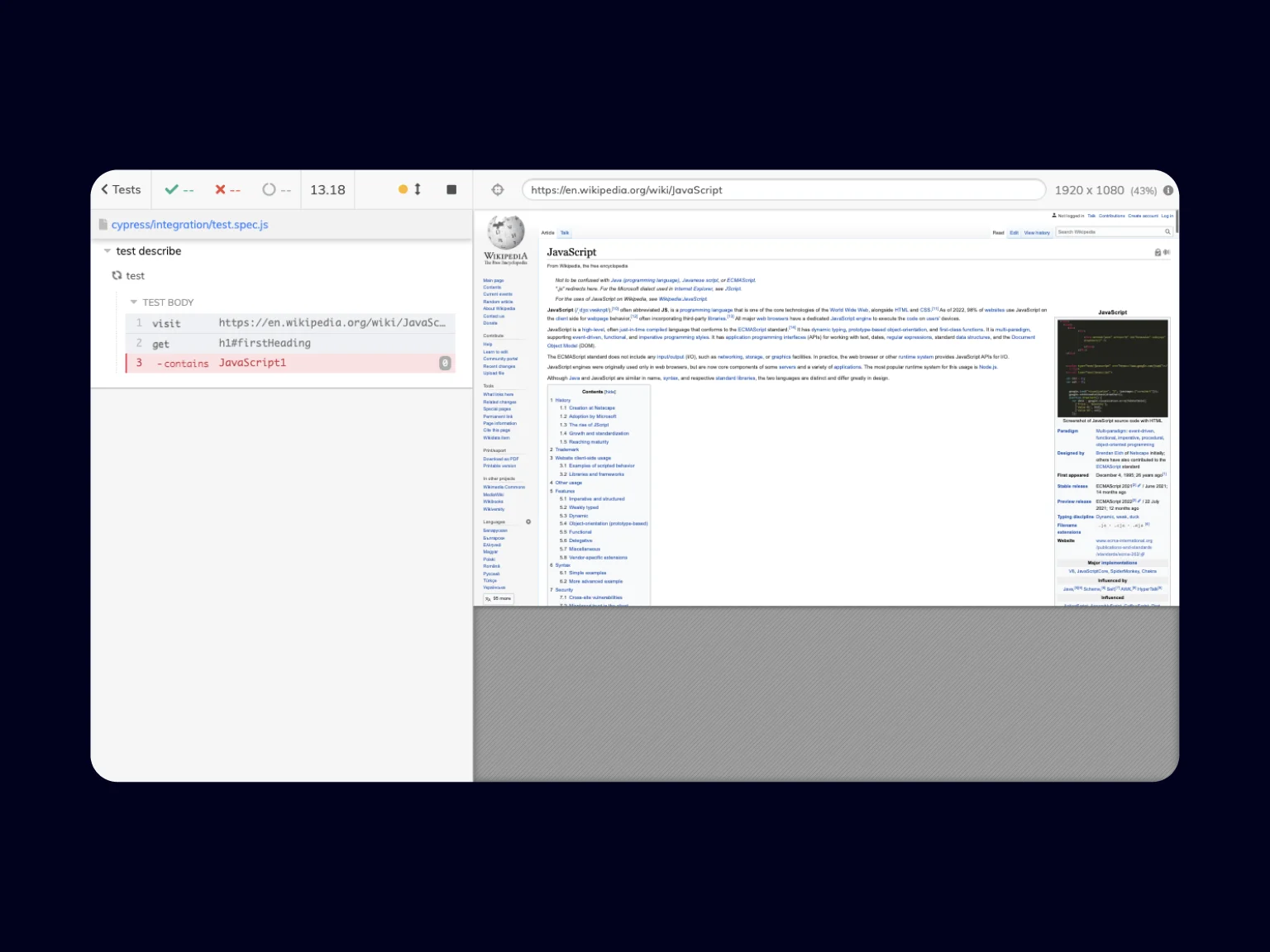Image resolution: width=1270 pixels, height=952 pixels.
Task: Open the Create account link
Action: coord(1143,216)
